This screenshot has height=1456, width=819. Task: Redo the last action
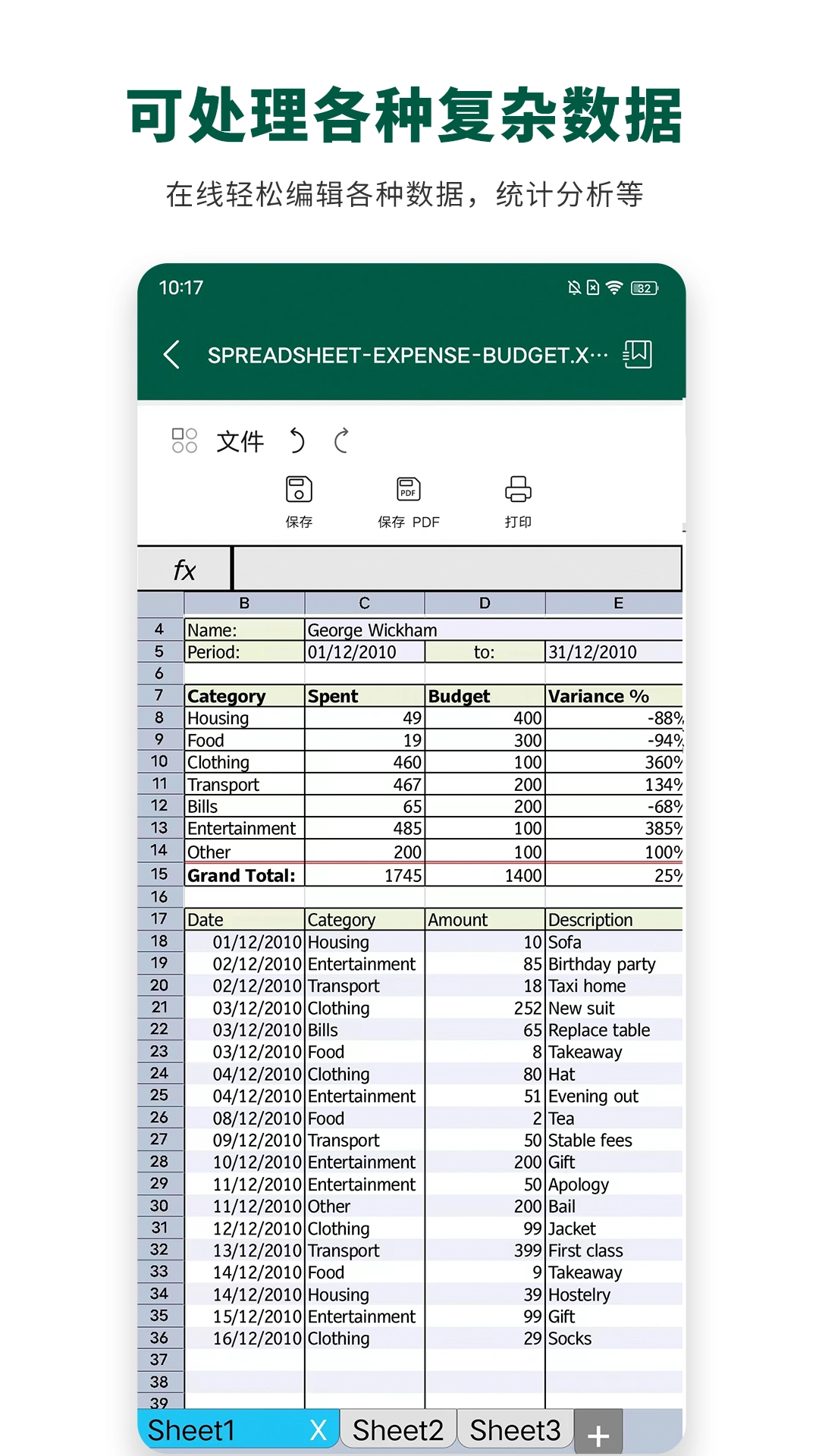(342, 441)
